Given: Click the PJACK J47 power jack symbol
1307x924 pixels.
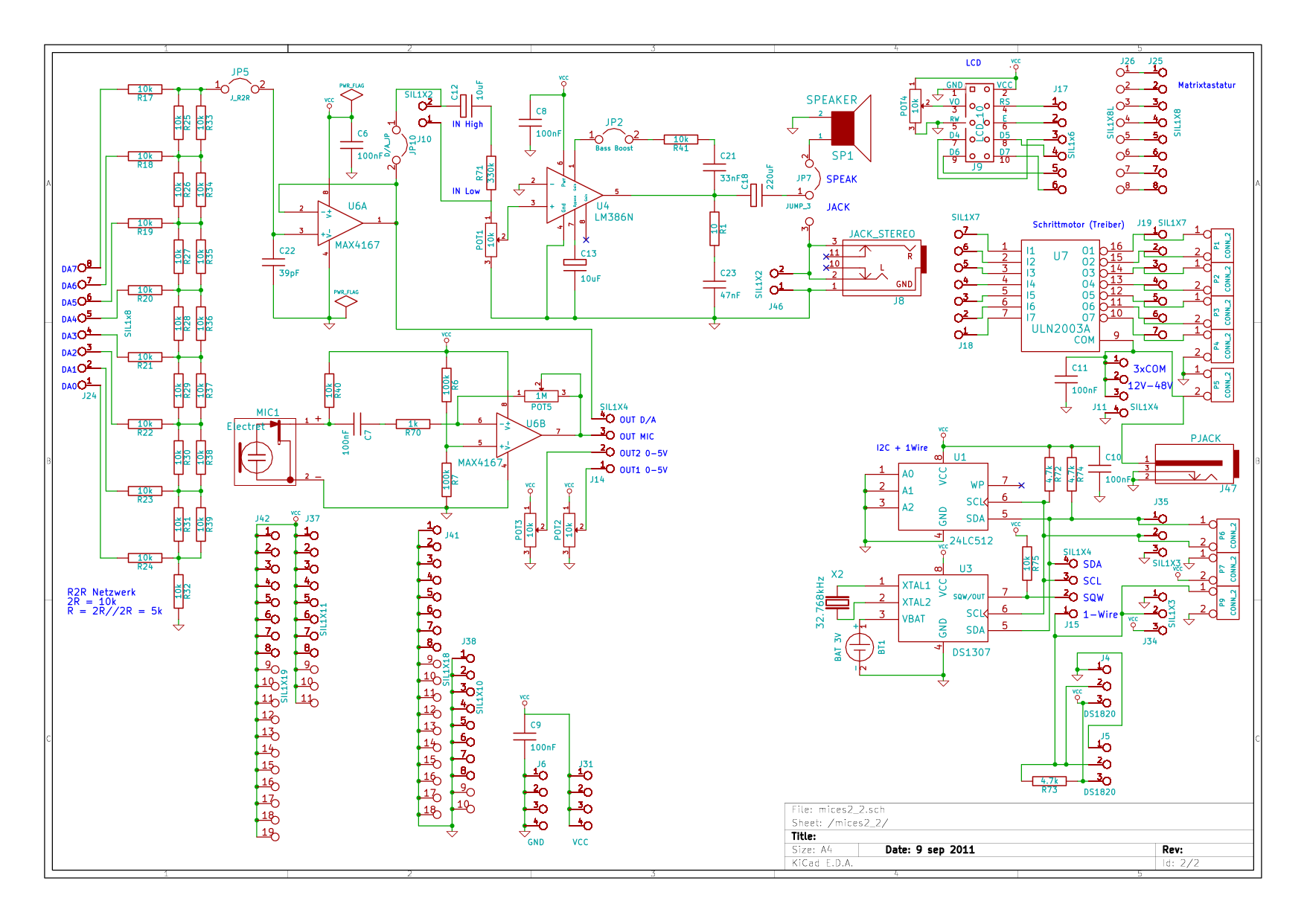Looking at the screenshot, I should (1196, 464).
